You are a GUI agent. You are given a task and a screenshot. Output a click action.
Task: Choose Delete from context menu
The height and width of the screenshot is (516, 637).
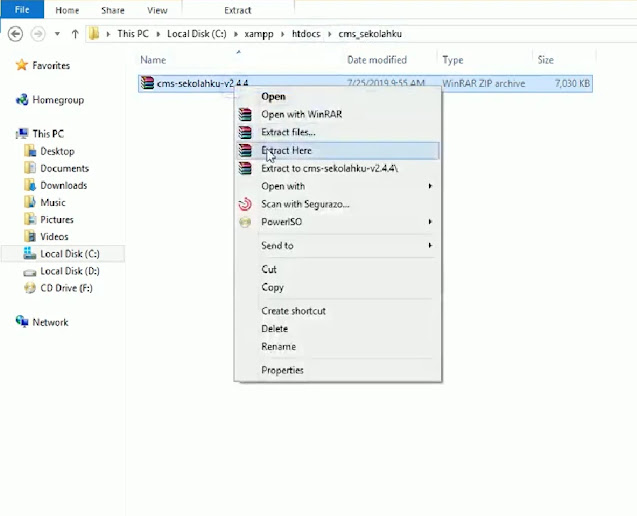click(x=338, y=329)
